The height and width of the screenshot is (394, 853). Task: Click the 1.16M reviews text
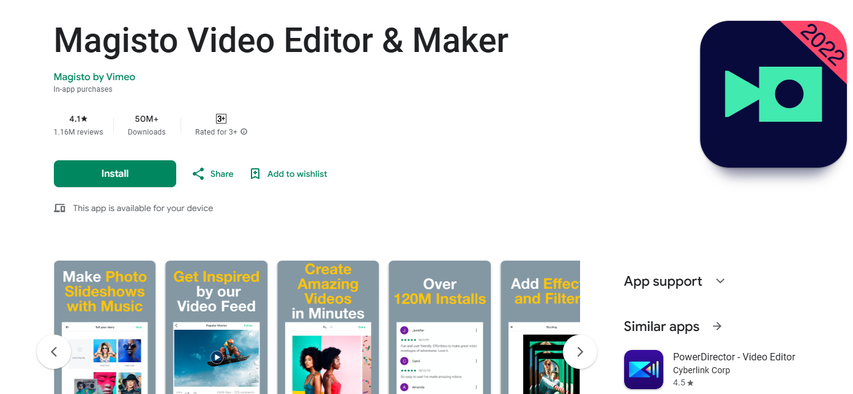(x=78, y=132)
